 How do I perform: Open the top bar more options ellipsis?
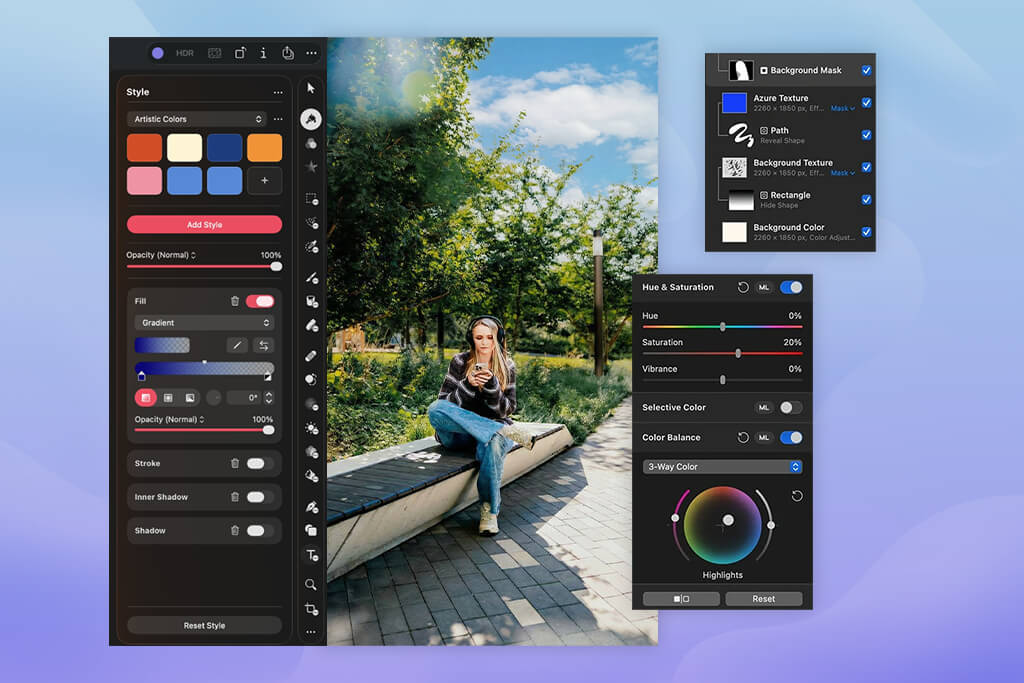click(312, 53)
